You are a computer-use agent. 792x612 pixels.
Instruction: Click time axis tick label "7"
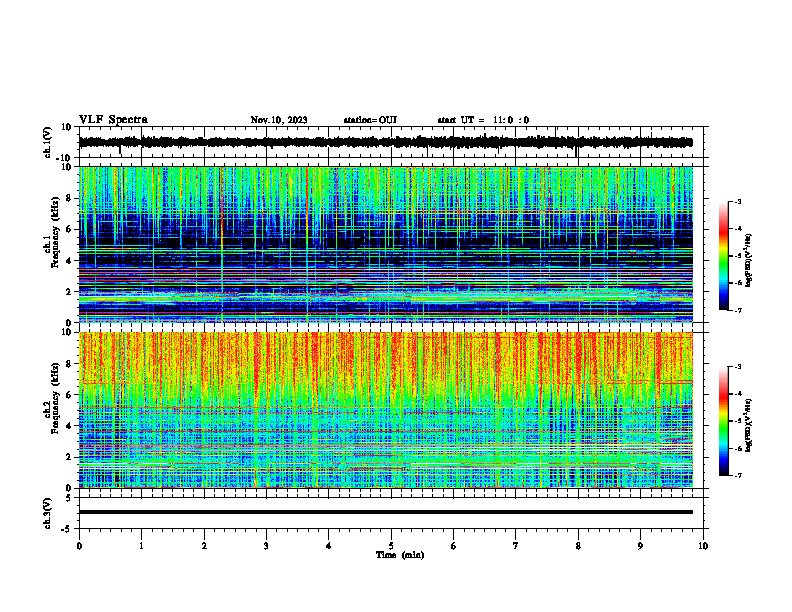pos(516,546)
